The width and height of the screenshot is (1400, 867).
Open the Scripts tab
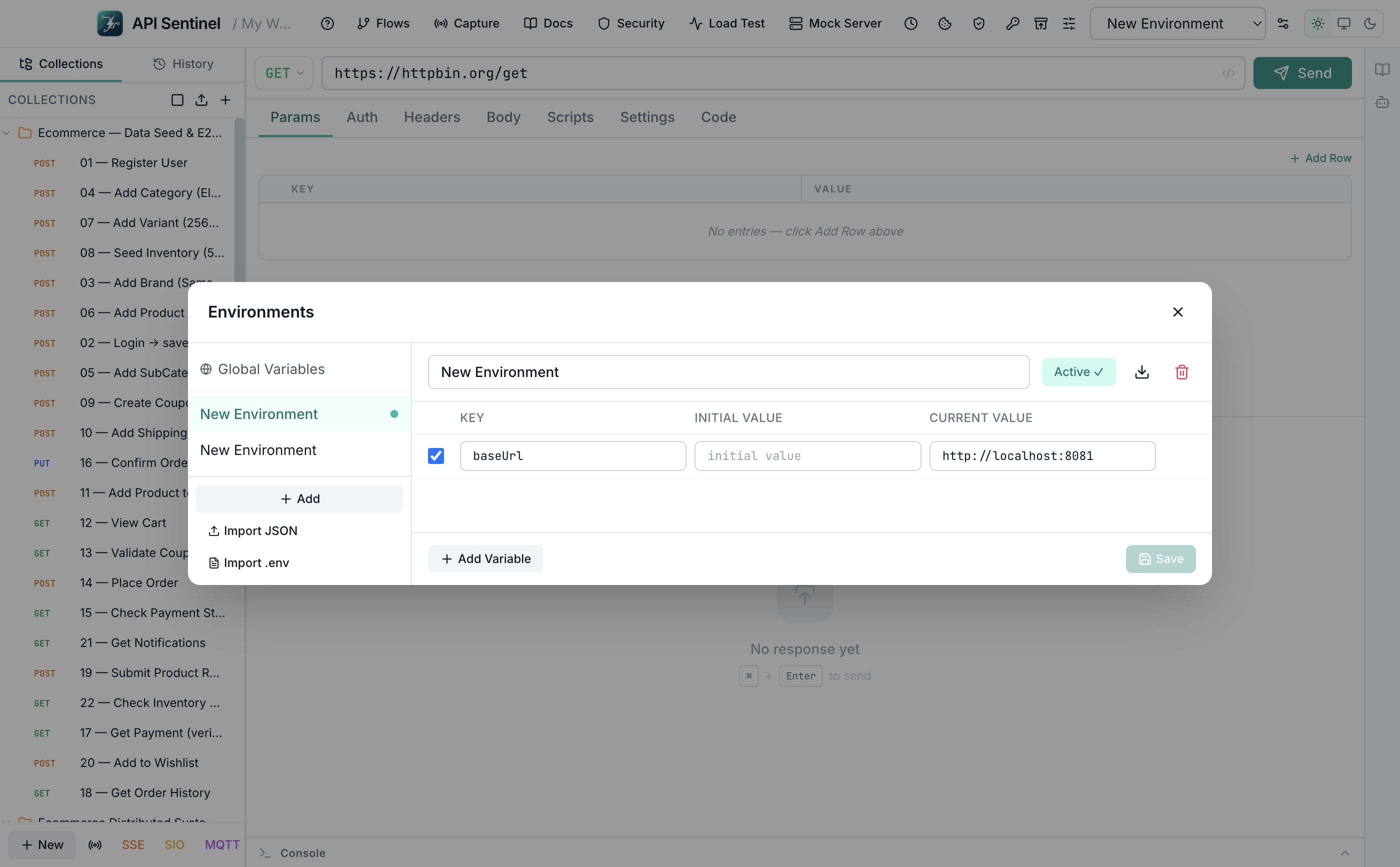(570, 117)
